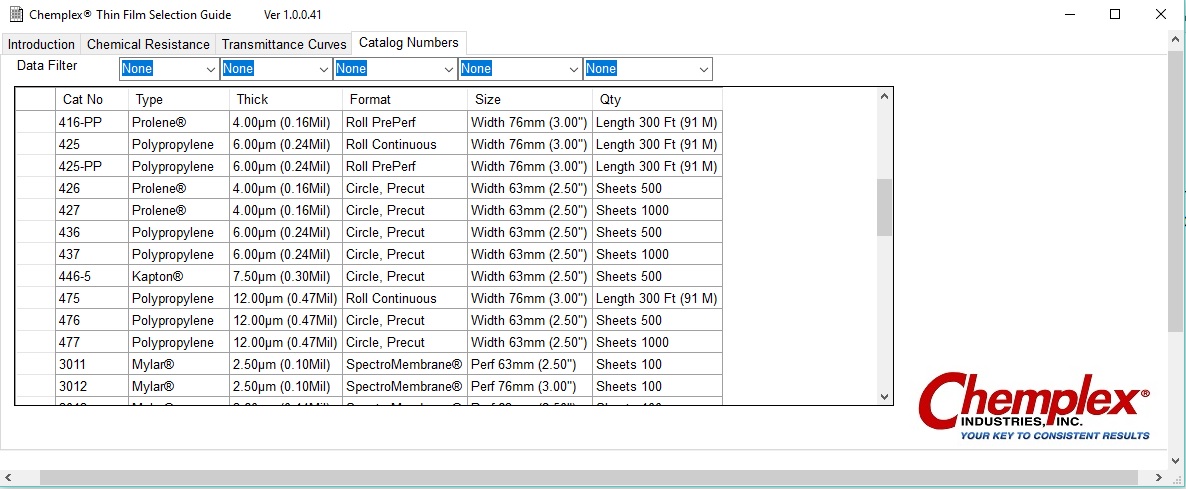The width and height of the screenshot is (1186, 489).
Task: Select cell '436'
Action: (92, 231)
